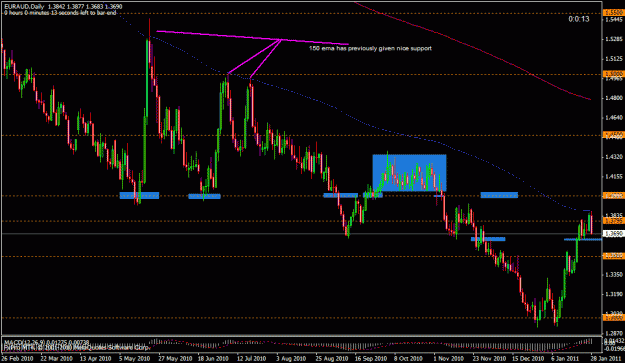Click the 1.5125 price axis label

[613, 59]
